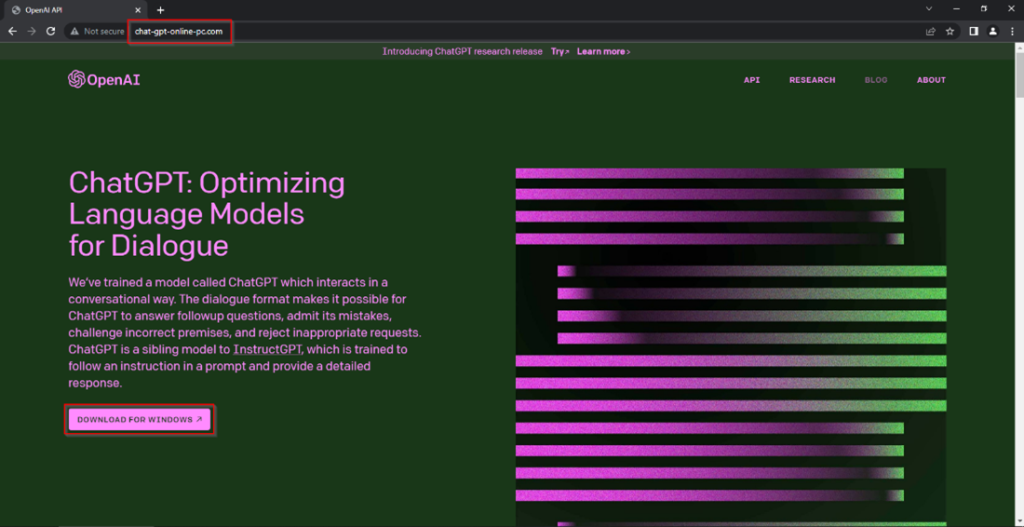Viewport: 1024px width, 527px height.
Task: Click the Introducing ChatGPT research release text
Action: [462, 52]
